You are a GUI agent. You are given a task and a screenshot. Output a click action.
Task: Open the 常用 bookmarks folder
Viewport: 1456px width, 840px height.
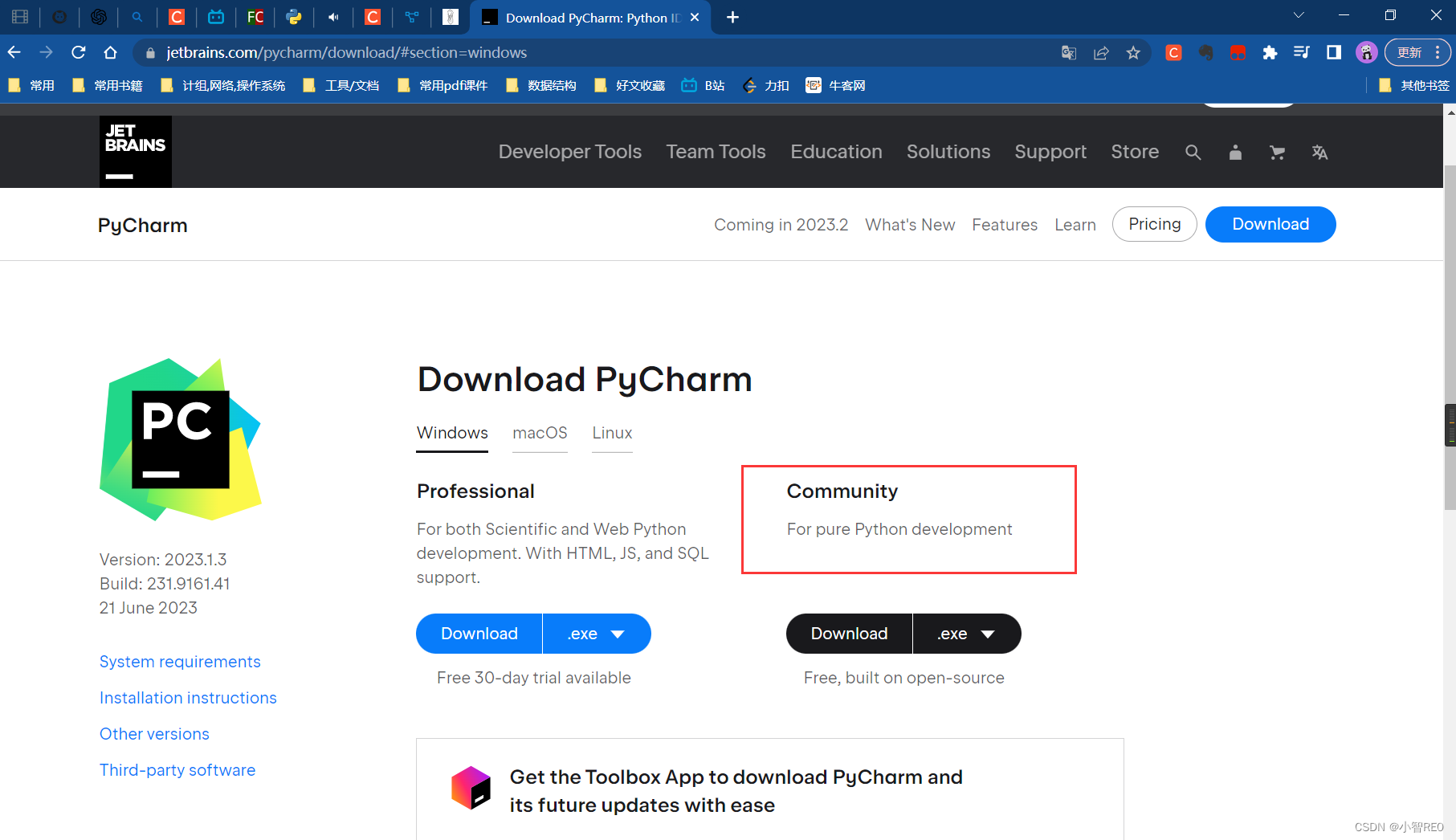[x=31, y=85]
